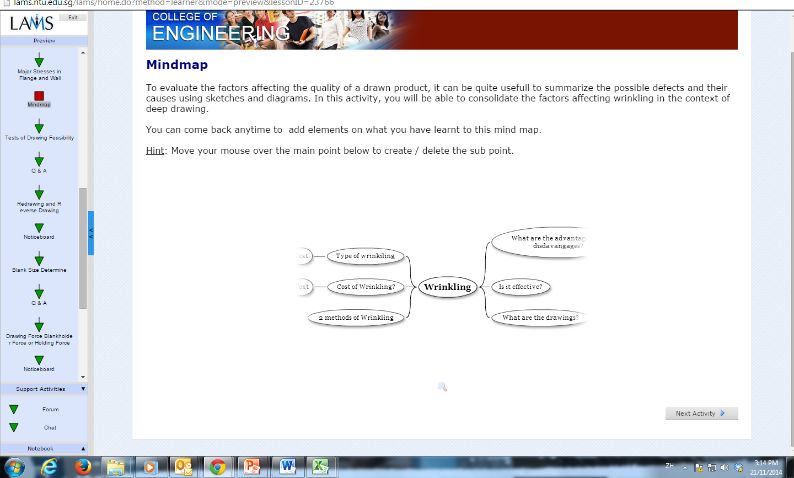Switch to Google Chrome in the taskbar
Viewport: 794px width, 478px height.
coord(218,467)
